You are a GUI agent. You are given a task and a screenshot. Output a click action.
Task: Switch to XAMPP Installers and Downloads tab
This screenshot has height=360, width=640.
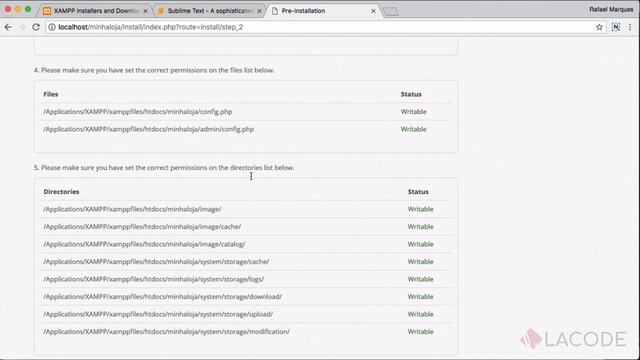[96, 11]
